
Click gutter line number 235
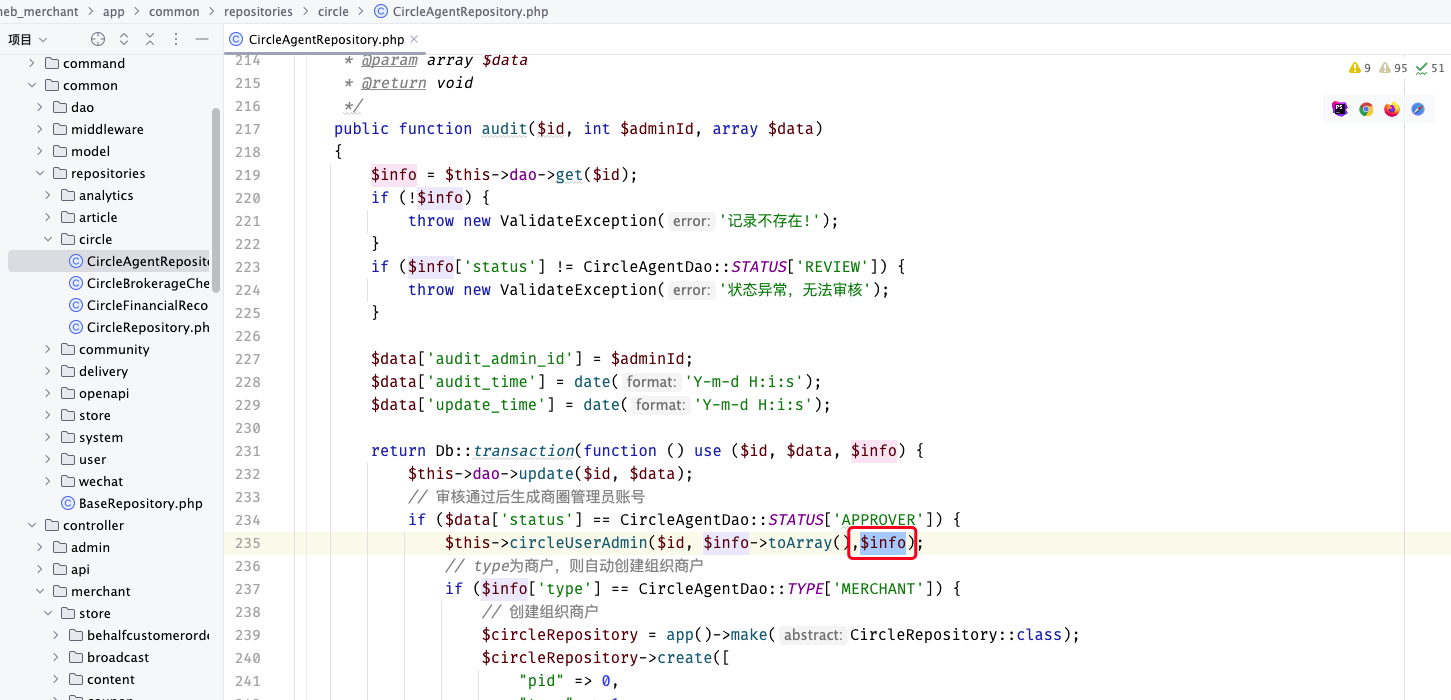[246, 543]
